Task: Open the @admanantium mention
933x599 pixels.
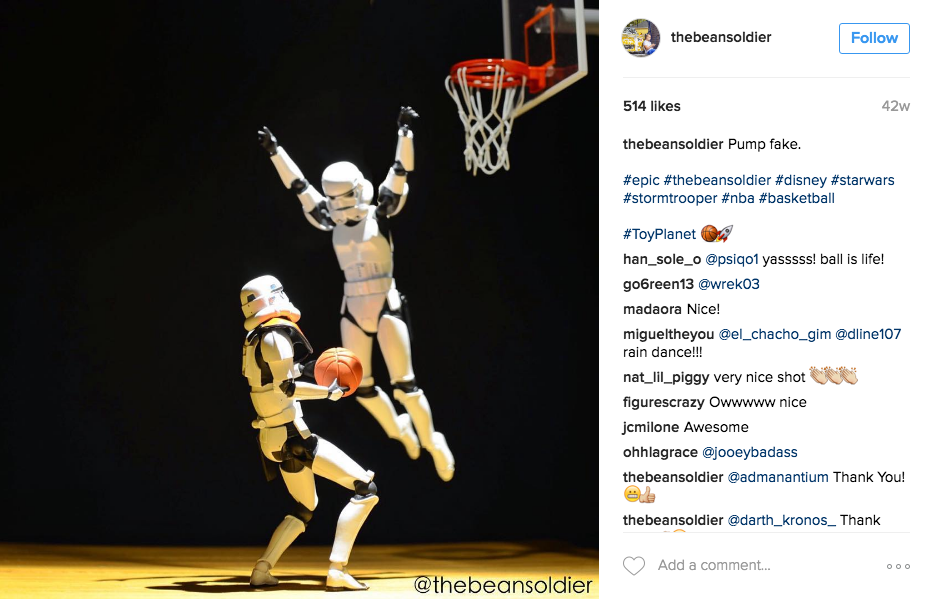Action: click(x=778, y=477)
